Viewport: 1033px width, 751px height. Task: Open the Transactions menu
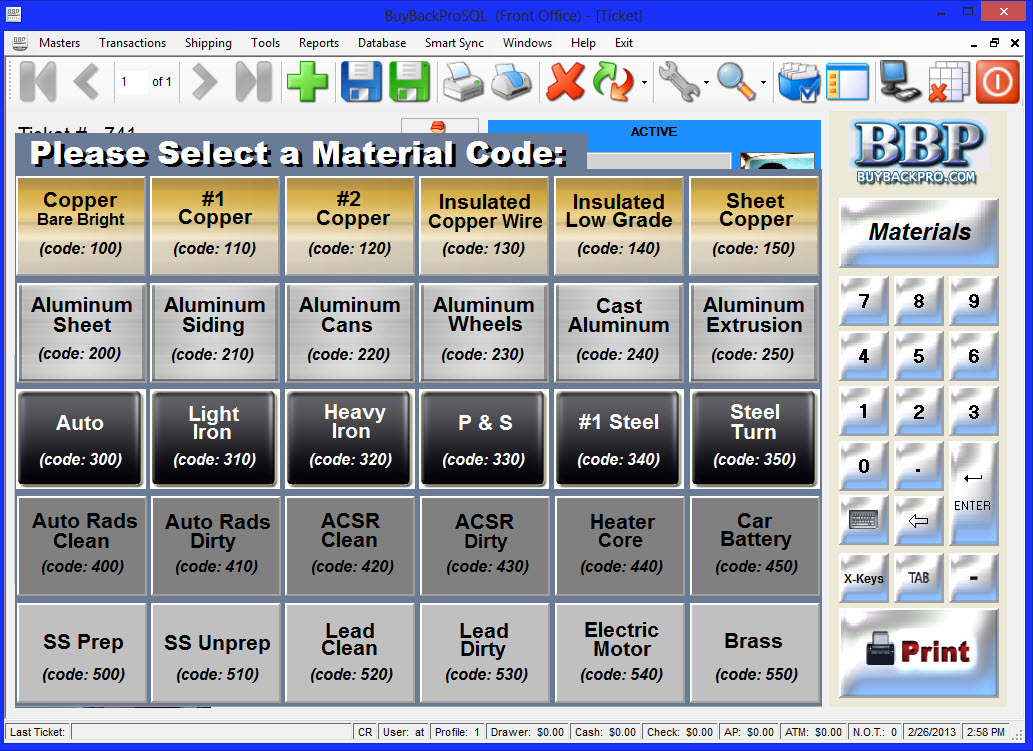click(x=132, y=43)
